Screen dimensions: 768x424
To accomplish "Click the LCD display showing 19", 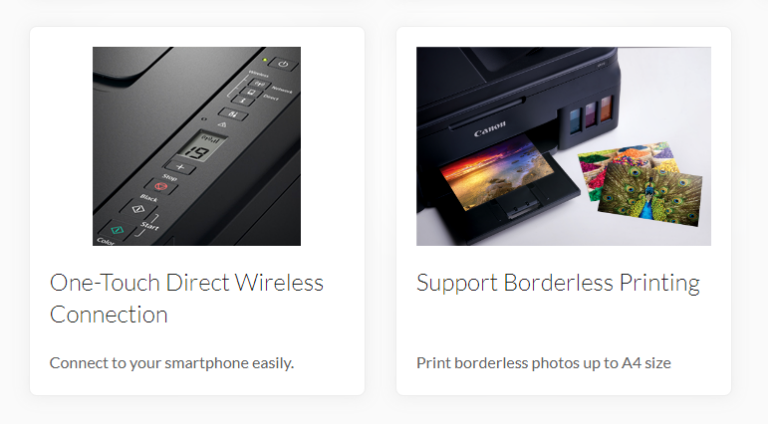I will tap(201, 147).
